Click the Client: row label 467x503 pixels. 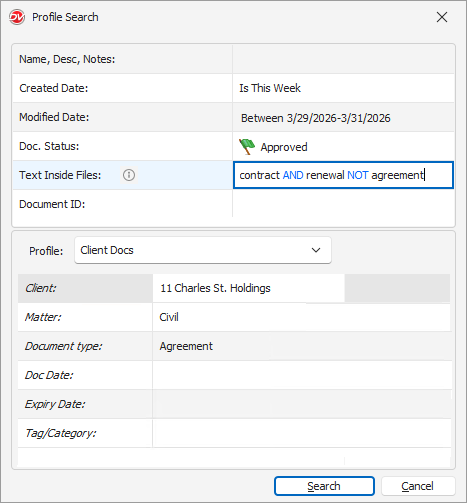pyautogui.click(x=41, y=288)
